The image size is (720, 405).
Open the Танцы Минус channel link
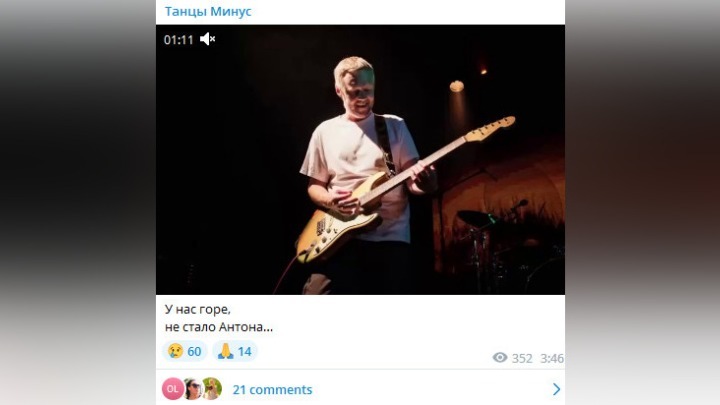pyautogui.click(x=208, y=11)
